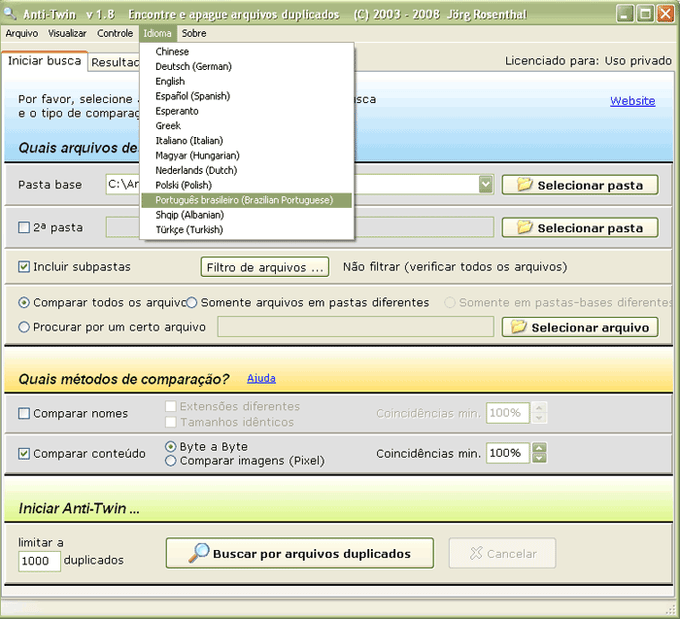Toggle Incluir subpastas checkbox
The height and width of the screenshot is (619, 680).
24,267
